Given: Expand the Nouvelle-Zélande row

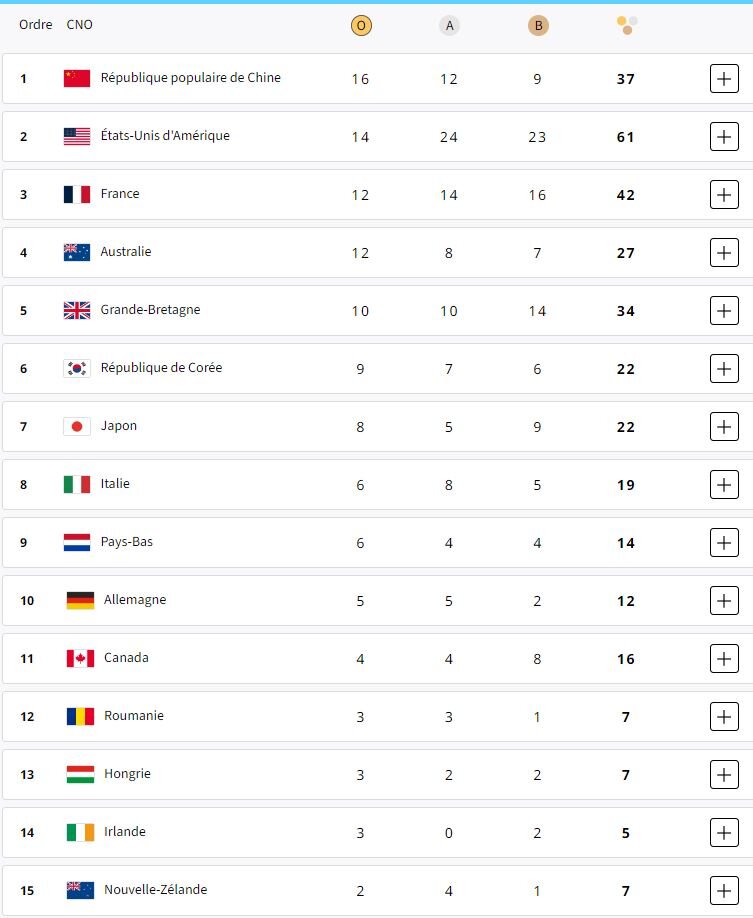Looking at the screenshot, I should pyautogui.click(x=724, y=890).
